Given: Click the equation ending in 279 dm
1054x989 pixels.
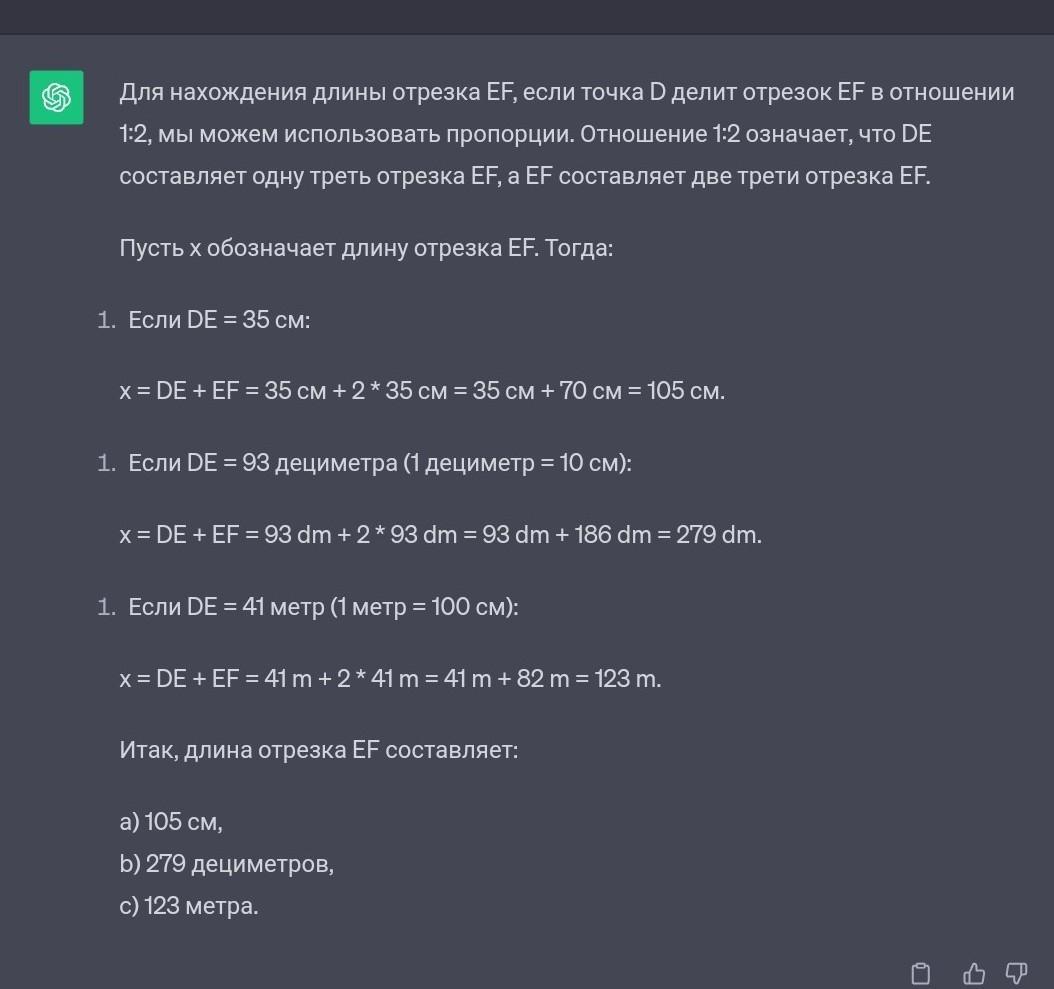Looking at the screenshot, I should click(440, 535).
